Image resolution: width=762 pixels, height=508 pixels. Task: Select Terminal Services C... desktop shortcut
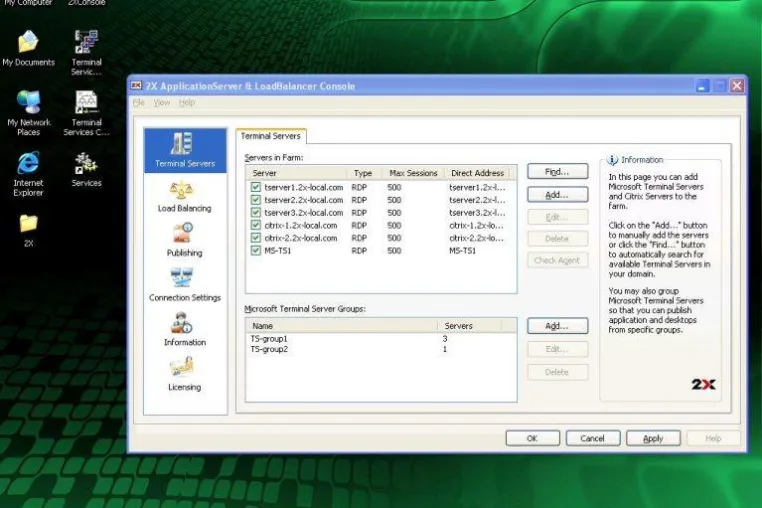coord(87,113)
